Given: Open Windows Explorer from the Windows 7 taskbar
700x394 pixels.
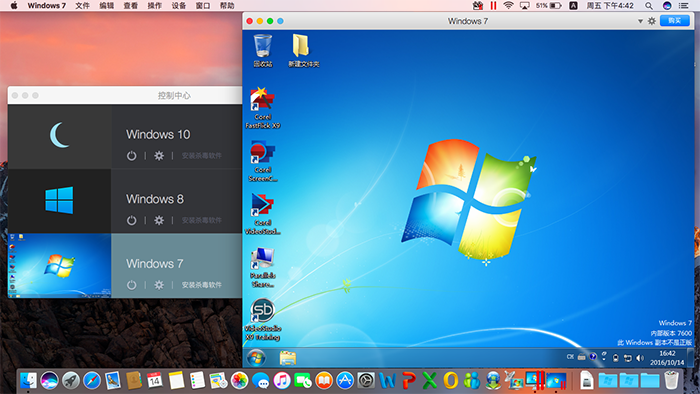Looking at the screenshot, I should 288,357.
